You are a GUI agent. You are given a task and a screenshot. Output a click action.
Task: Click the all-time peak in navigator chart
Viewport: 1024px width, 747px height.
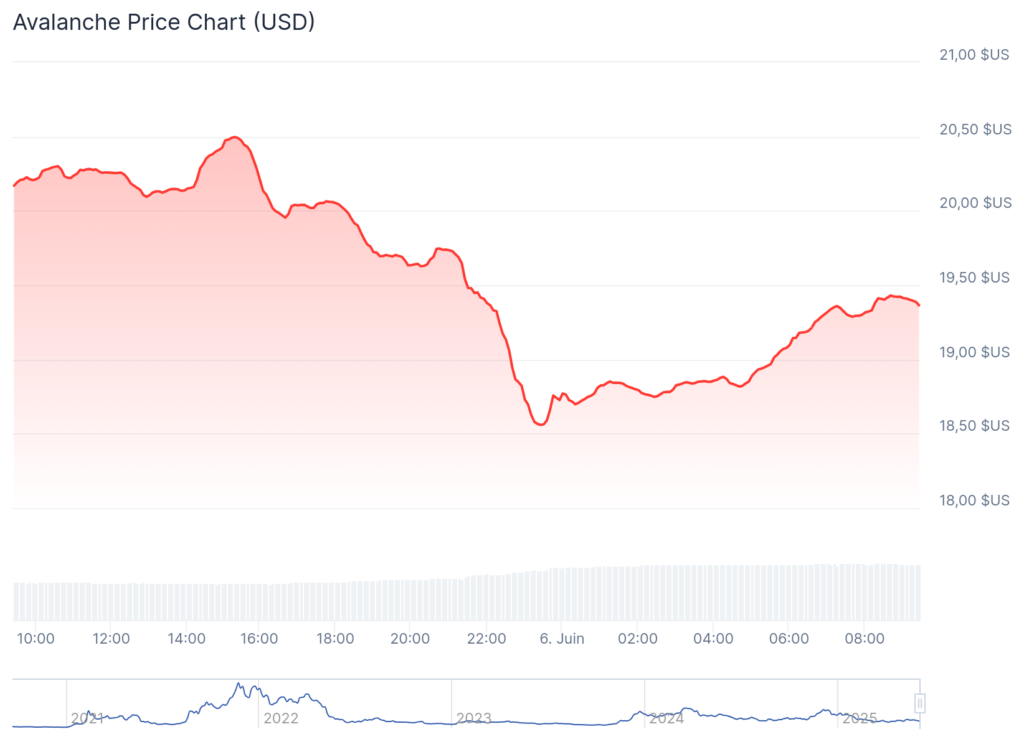238,684
